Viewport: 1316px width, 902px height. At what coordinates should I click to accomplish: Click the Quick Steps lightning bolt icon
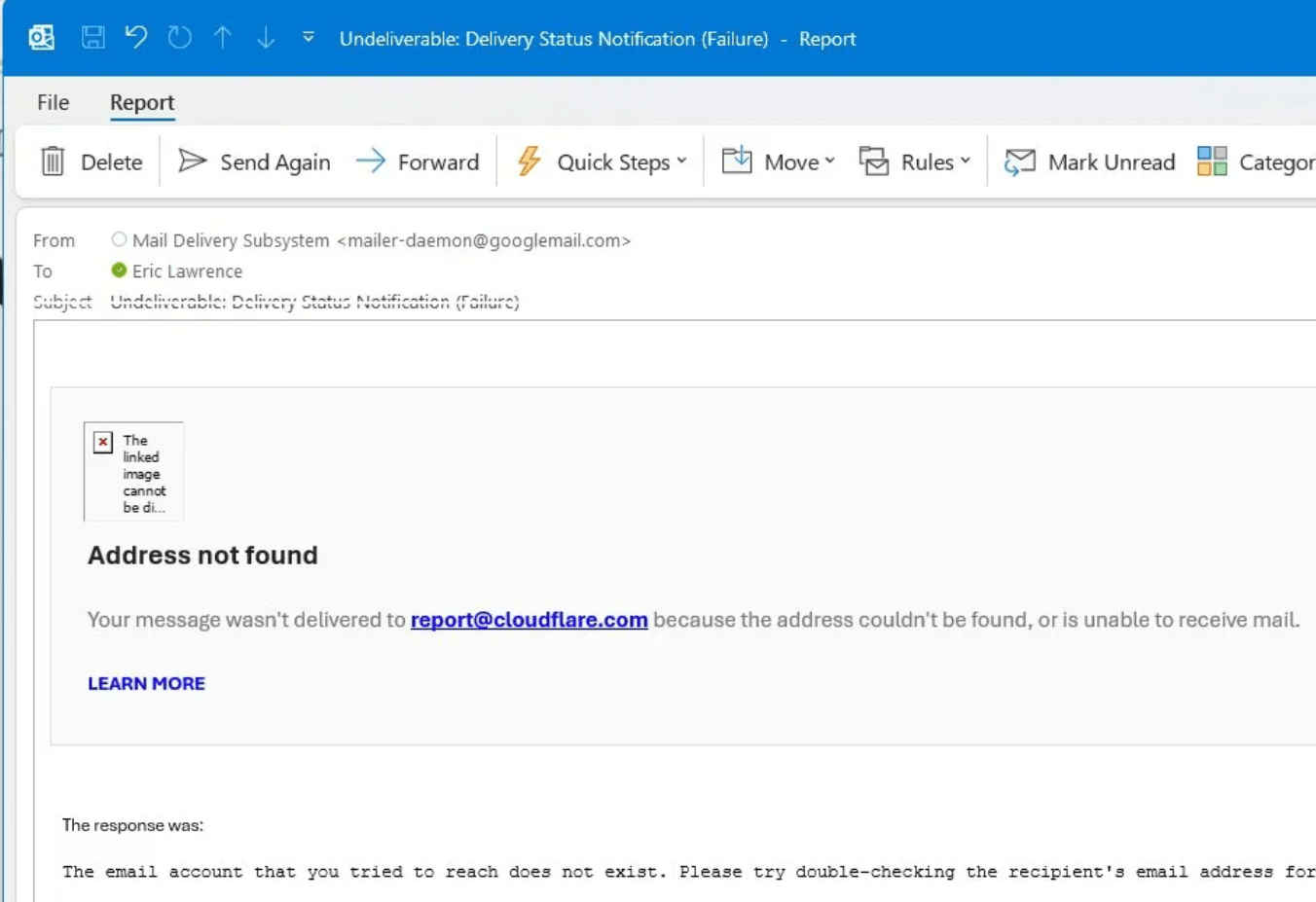[x=530, y=162]
